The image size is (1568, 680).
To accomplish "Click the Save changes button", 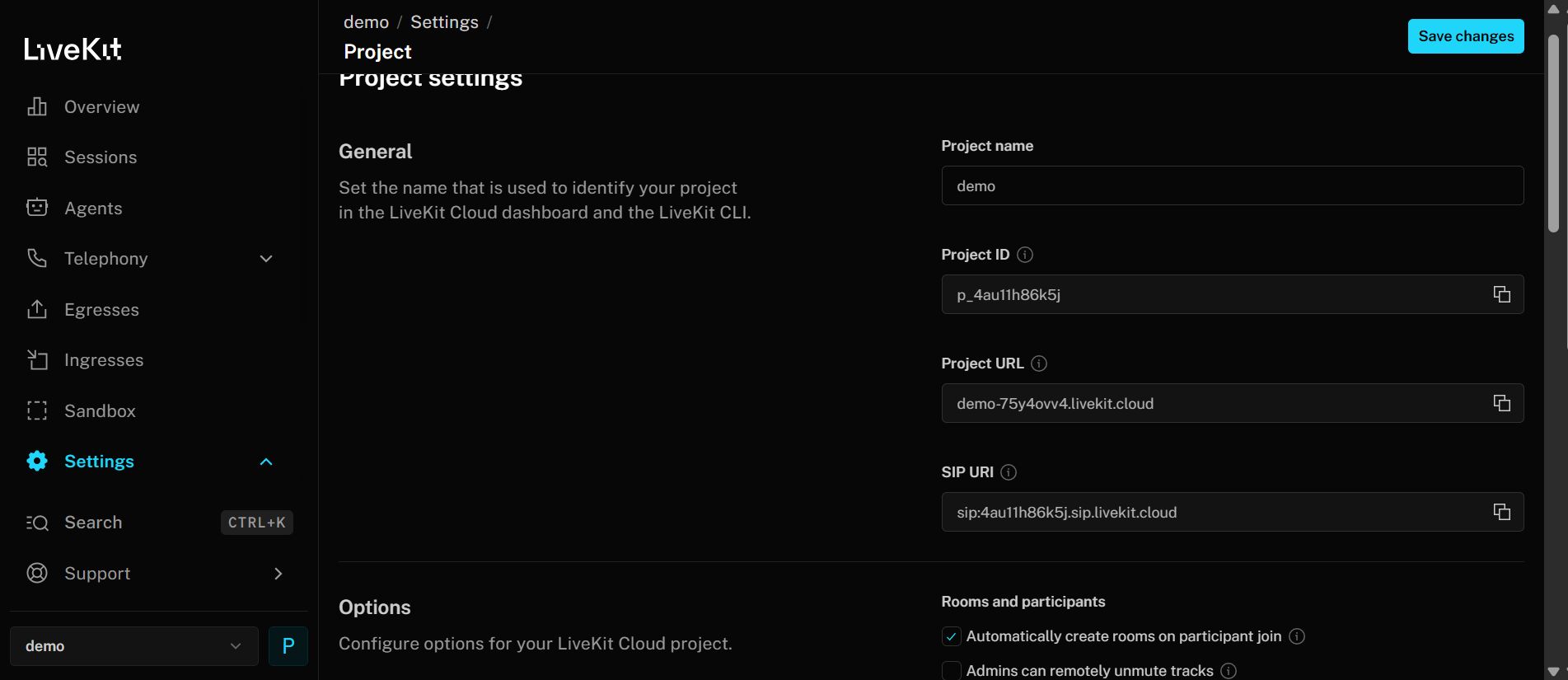I will (x=1465, y=36).
